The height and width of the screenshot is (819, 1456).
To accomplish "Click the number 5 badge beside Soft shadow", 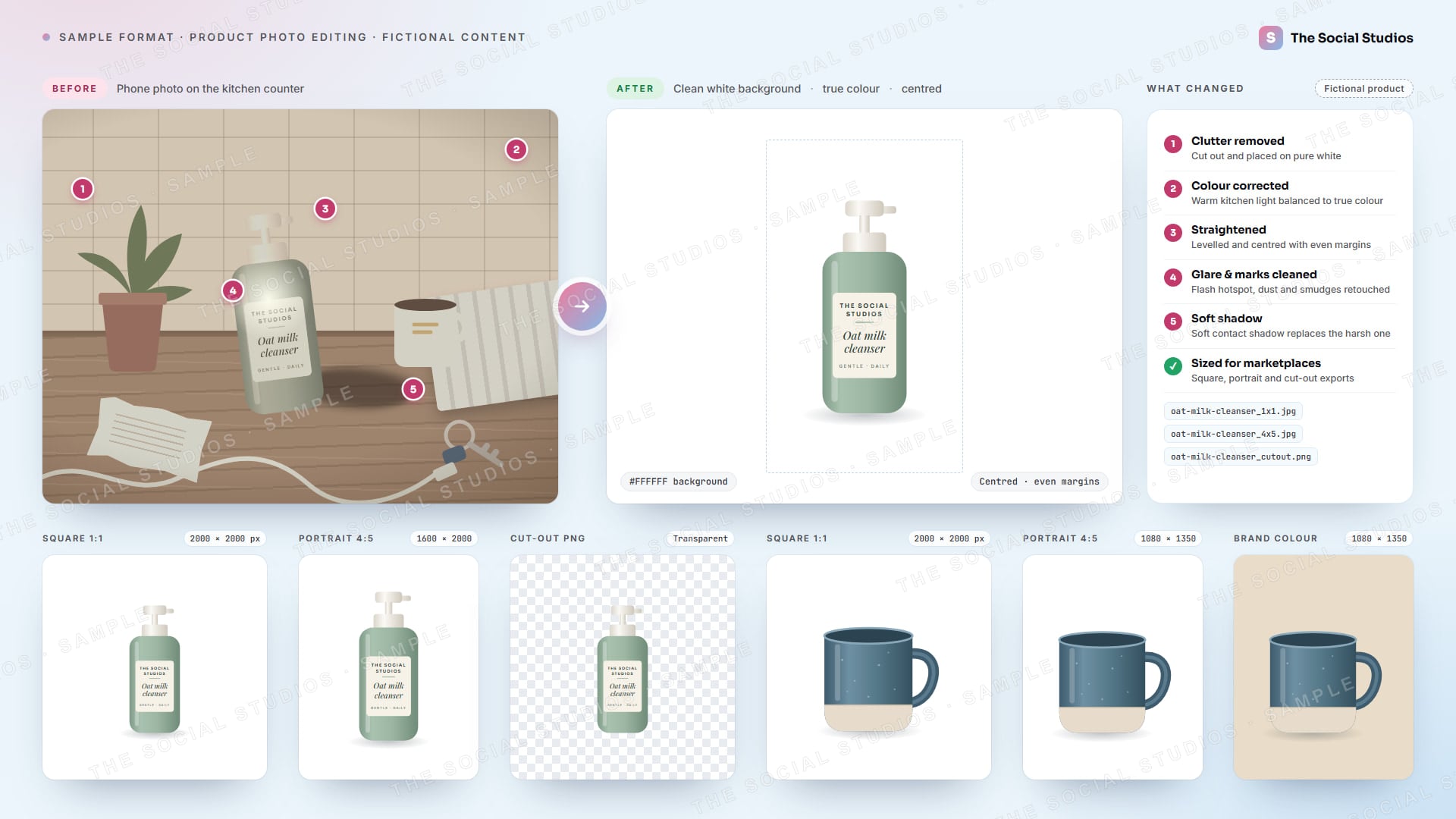I will (1173, 322).
